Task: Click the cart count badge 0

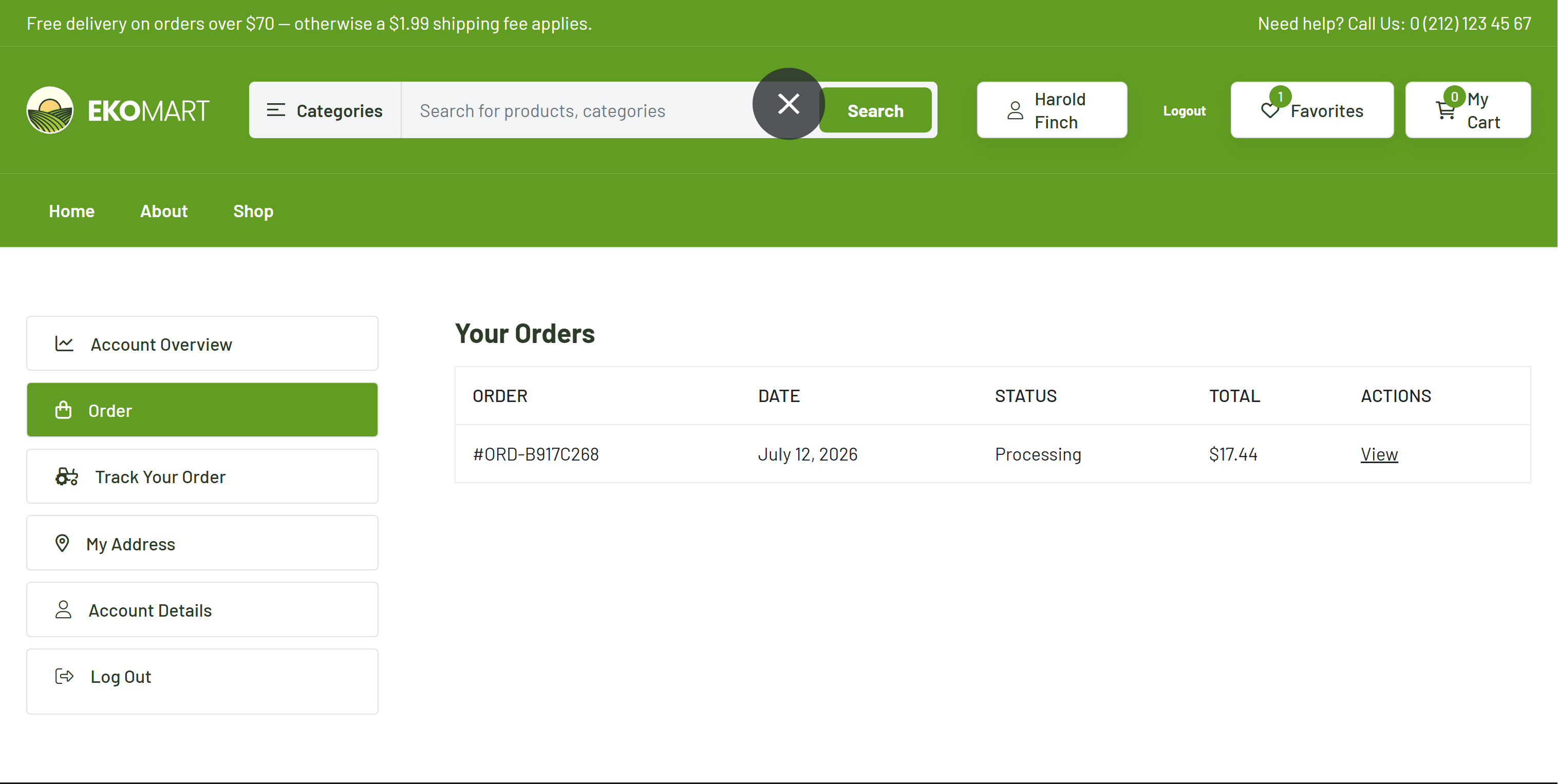Action: (1454, 96)
